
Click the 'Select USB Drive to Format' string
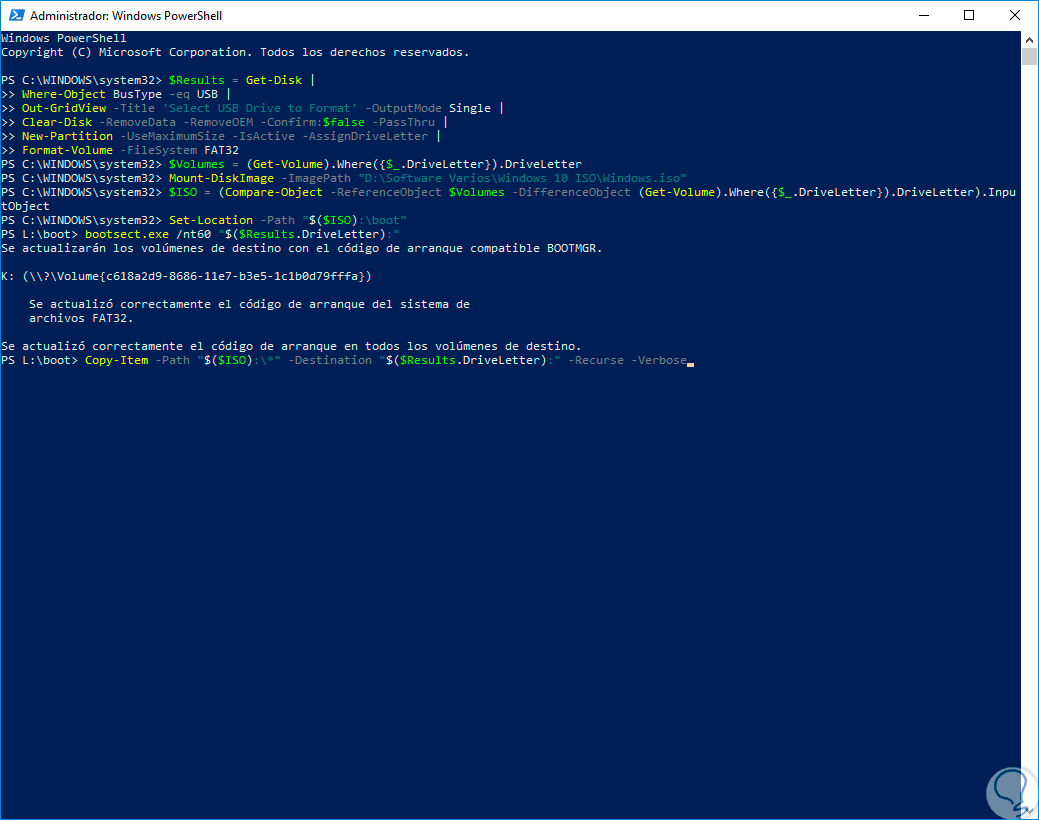pos(260,108)
